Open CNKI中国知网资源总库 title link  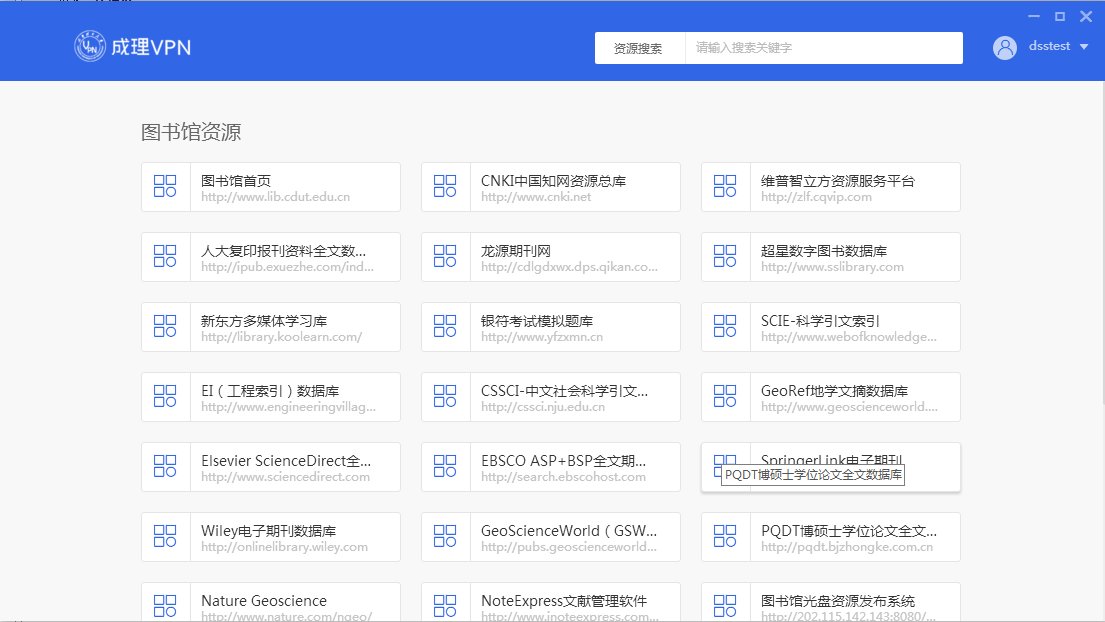coord(553,180)
